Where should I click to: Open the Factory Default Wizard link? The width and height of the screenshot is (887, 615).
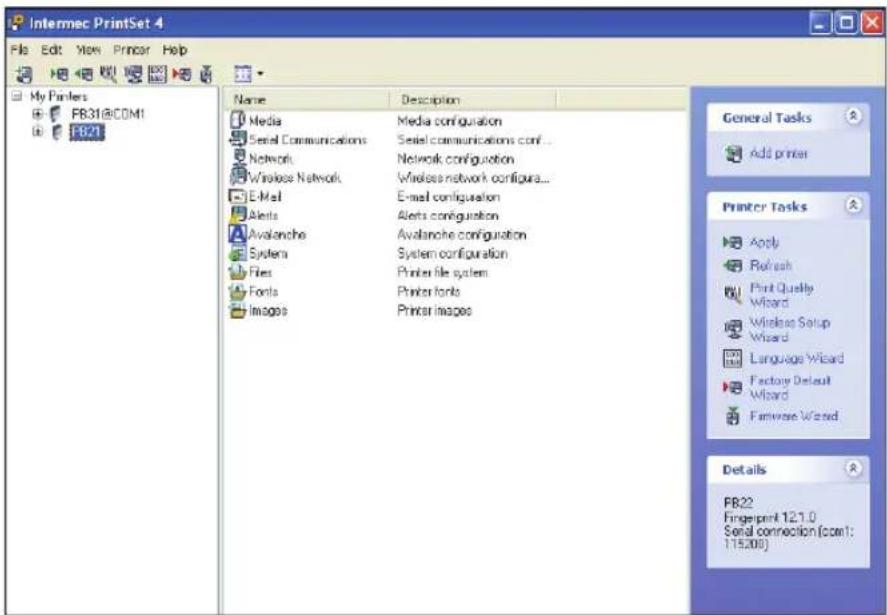[790, 388]
